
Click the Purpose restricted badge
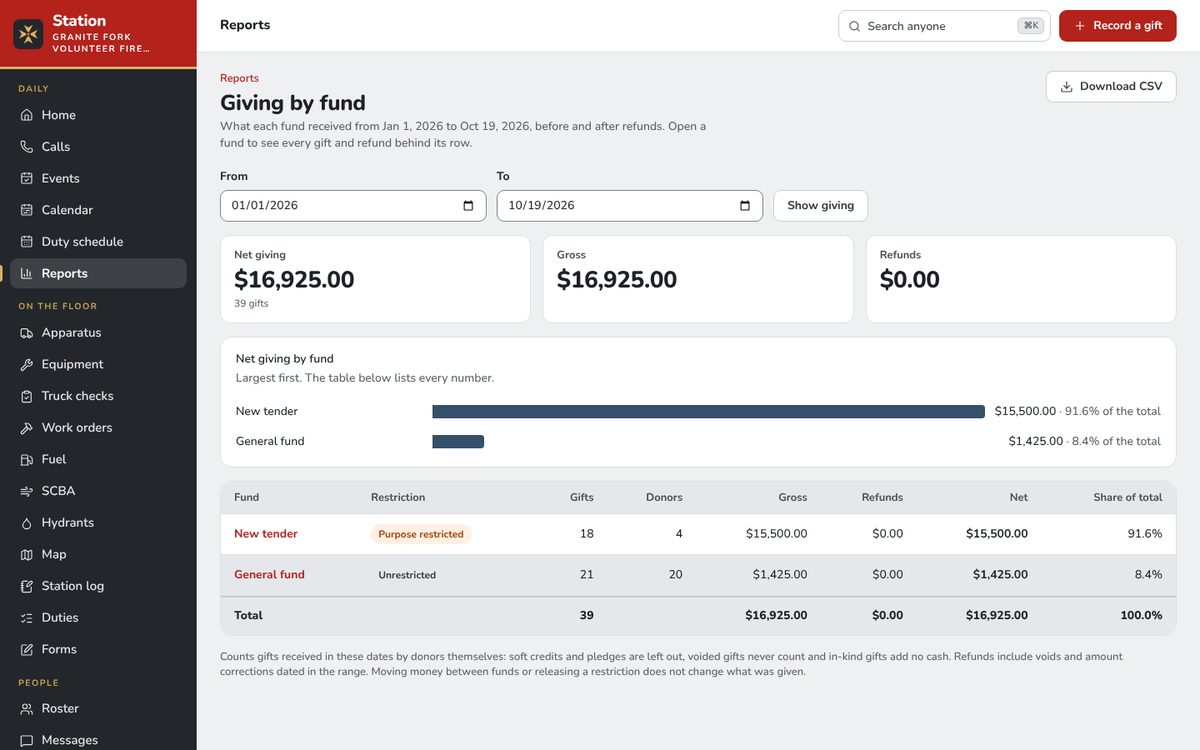(x=421, y=534)
